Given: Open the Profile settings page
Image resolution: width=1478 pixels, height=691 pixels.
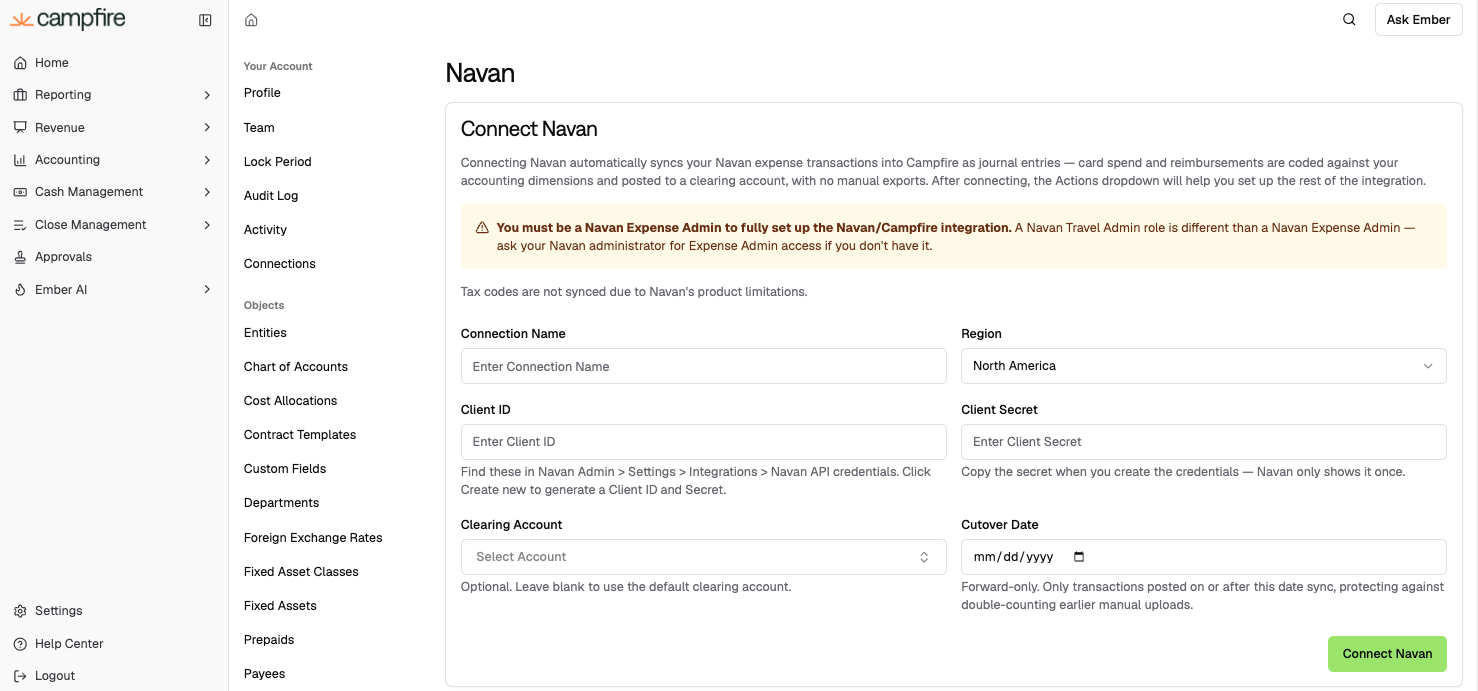Looking at the screenshot, I should click(x=262, y=93).
